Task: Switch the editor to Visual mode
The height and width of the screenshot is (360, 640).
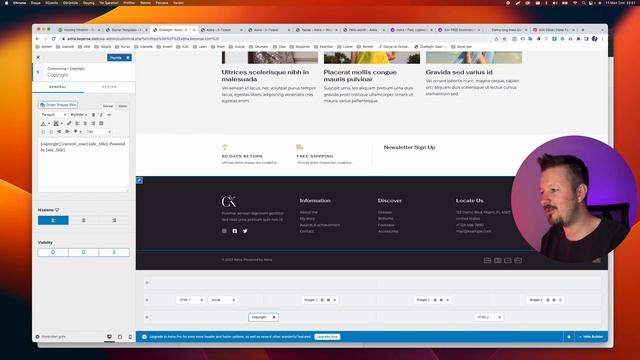Action: coord(108,106)
